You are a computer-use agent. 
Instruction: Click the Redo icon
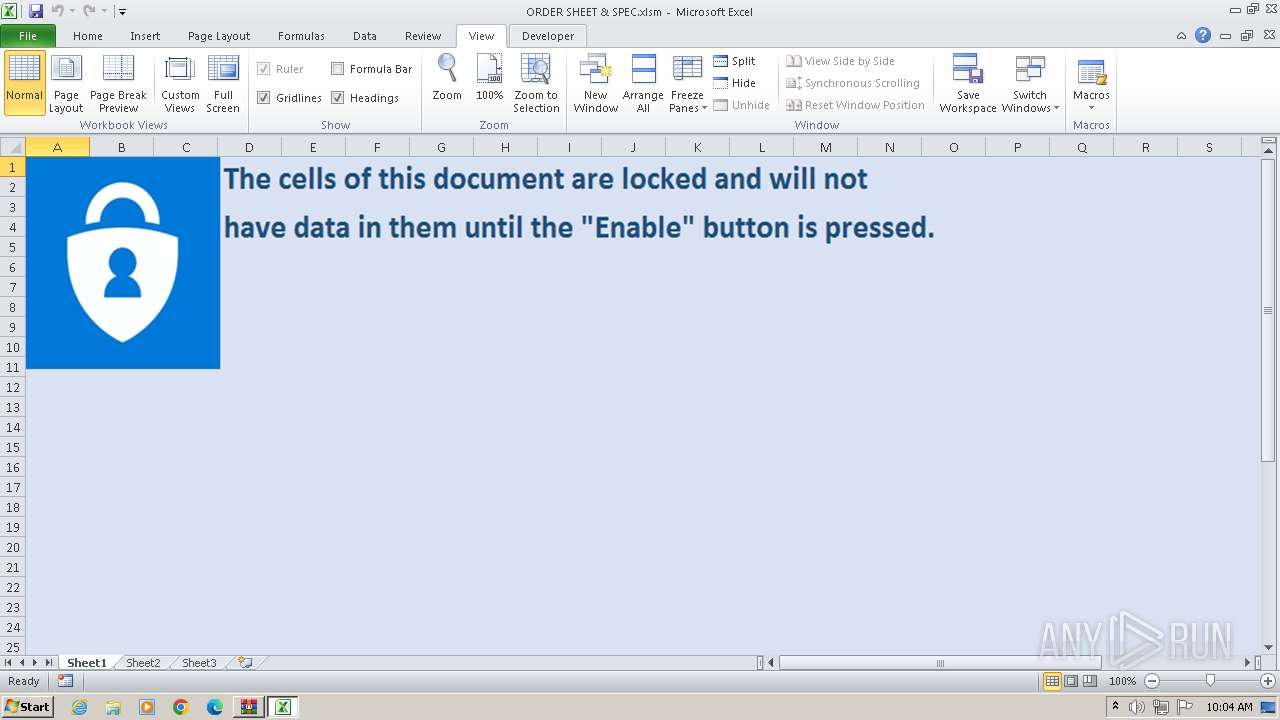click(89, 11)
